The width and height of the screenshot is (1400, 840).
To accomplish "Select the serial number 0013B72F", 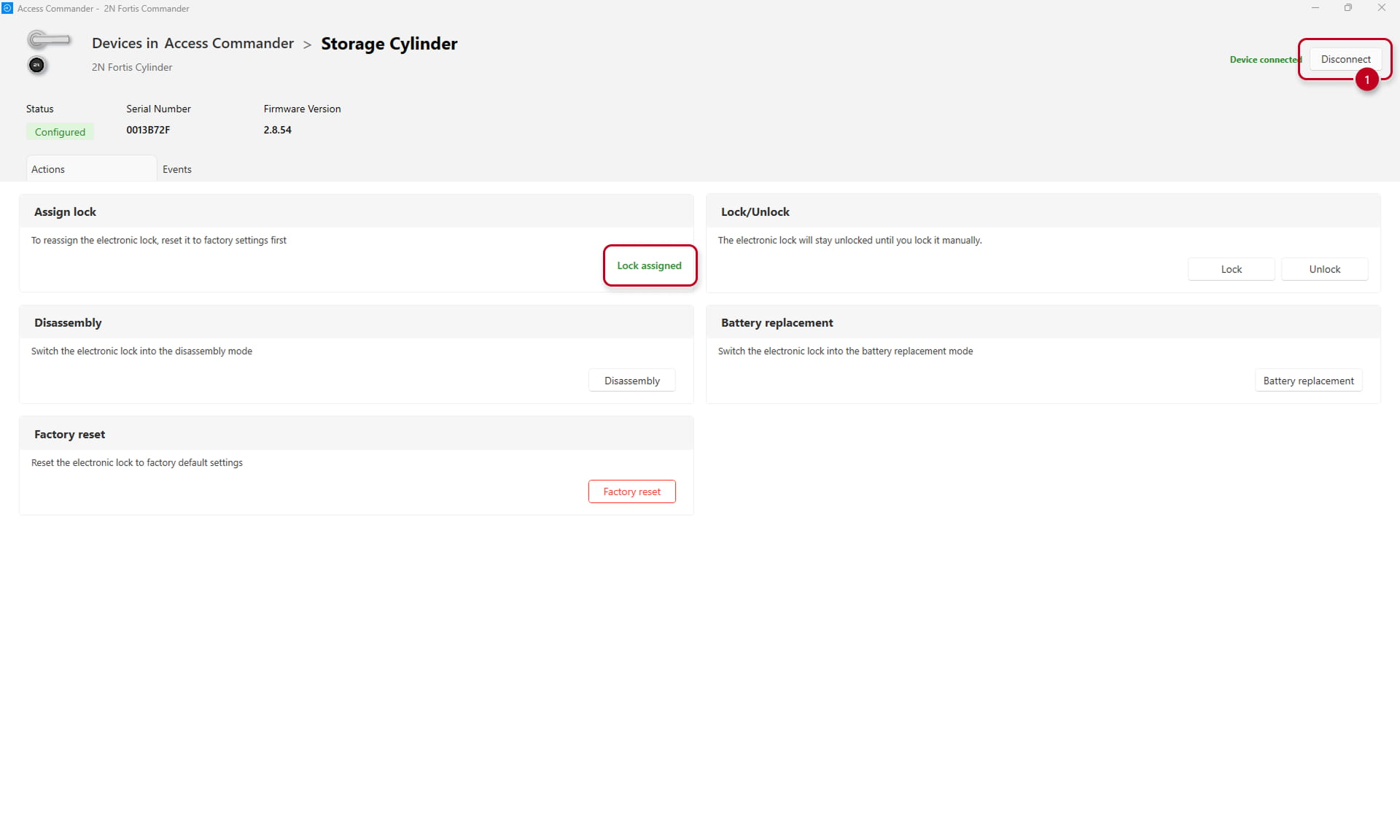I will 148,130.
